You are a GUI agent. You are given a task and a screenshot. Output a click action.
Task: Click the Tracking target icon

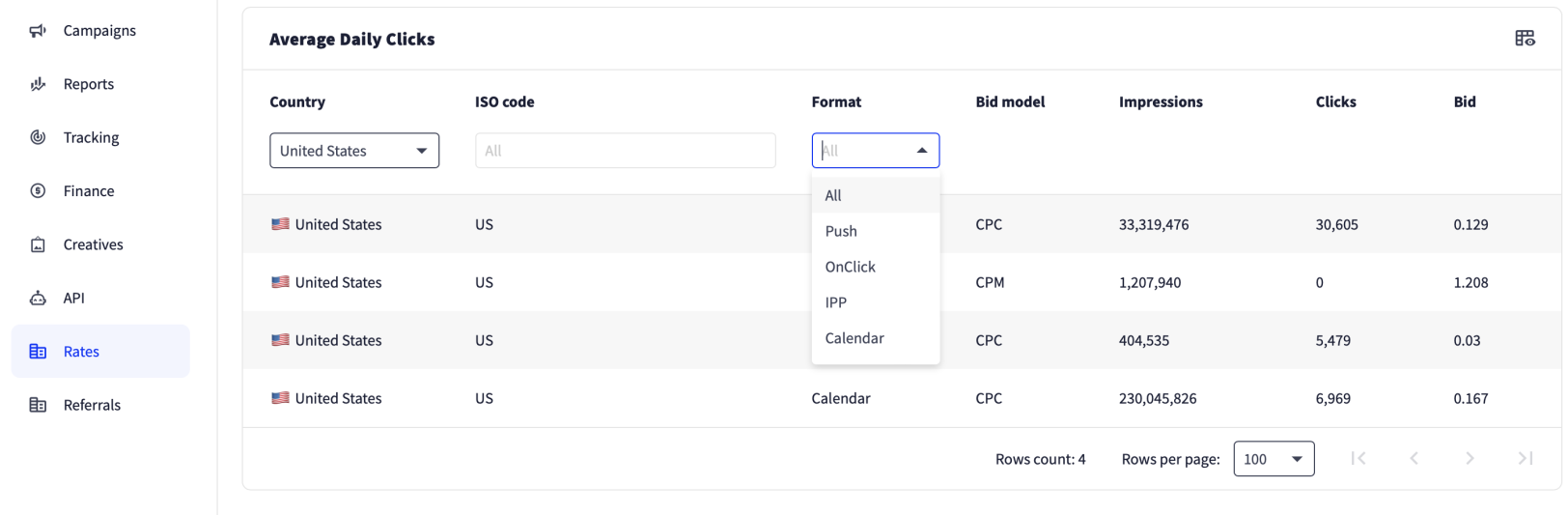[38, 137]
